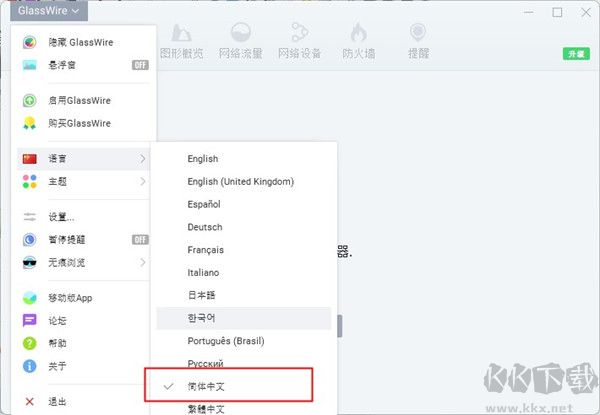Click the green enable GlassWire (启用) icon
The width and height of the screenshot is (600, 415).
coord(29,100)
